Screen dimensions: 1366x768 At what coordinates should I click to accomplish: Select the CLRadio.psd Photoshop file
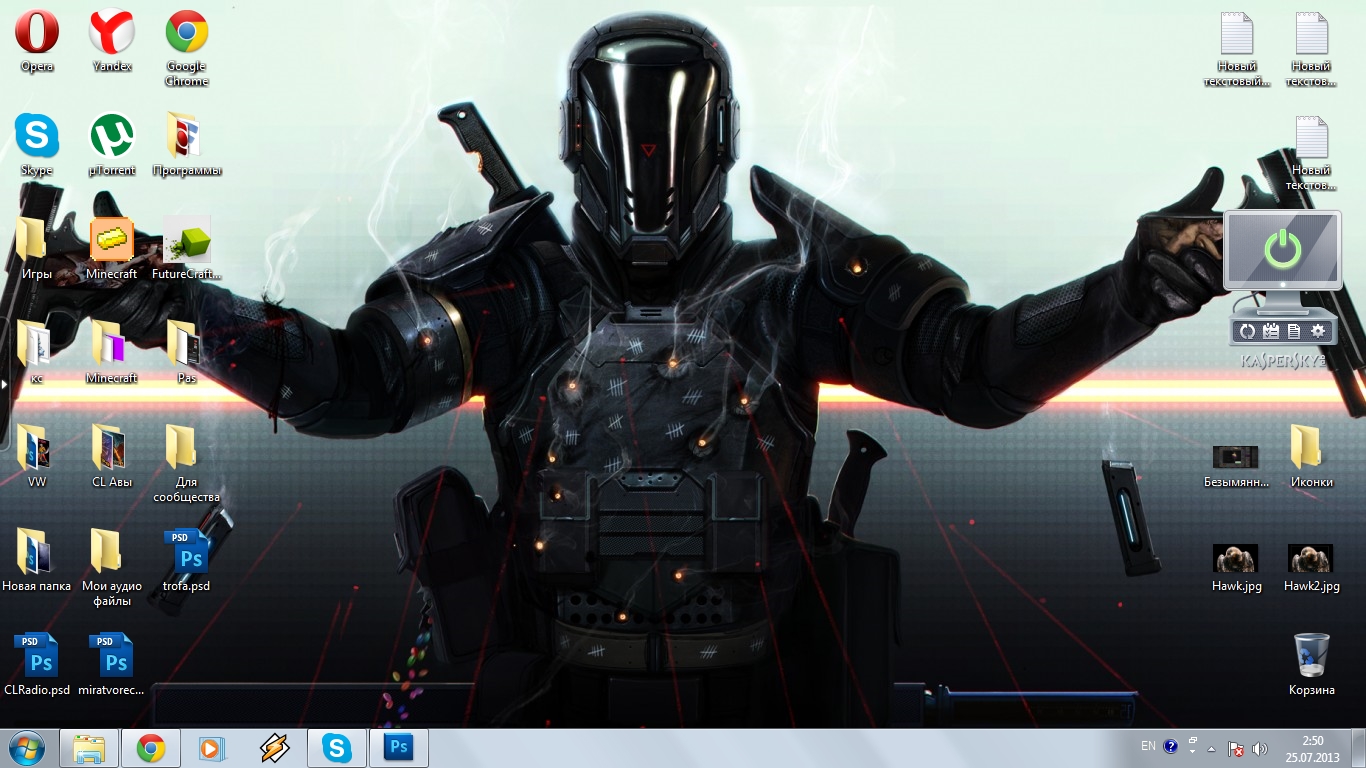pos(37,664)
